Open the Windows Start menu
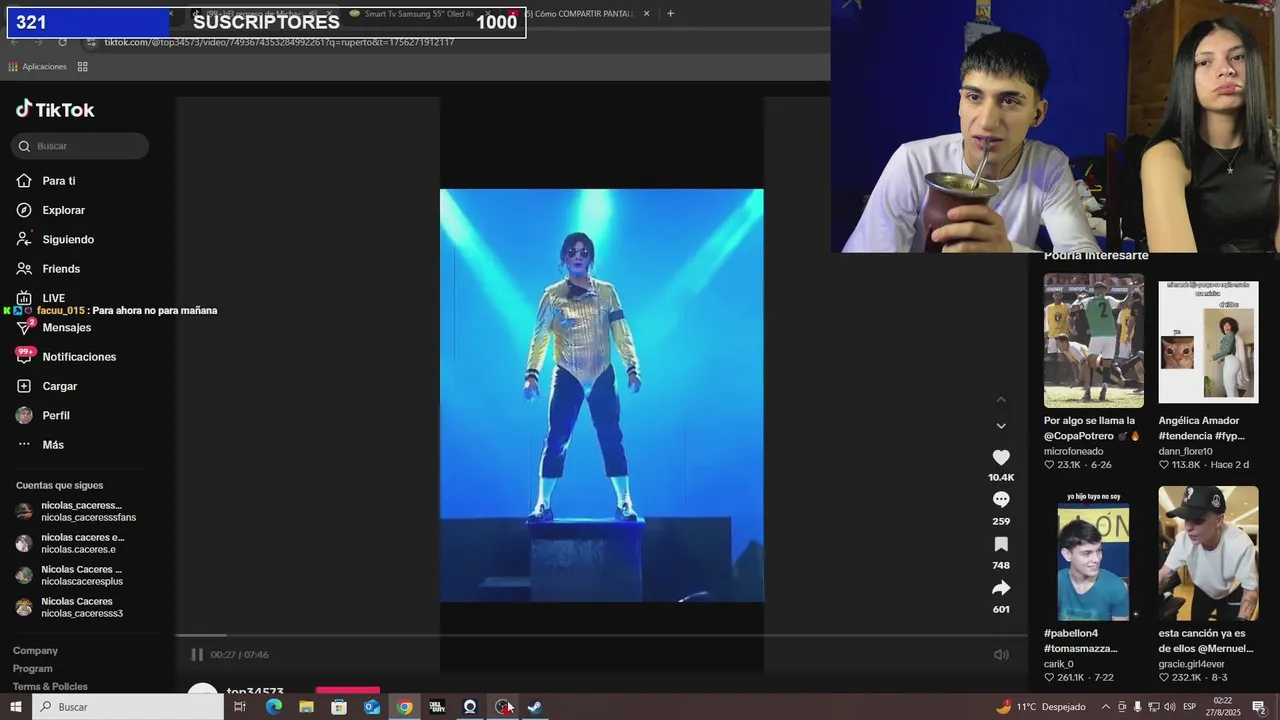 click(x=16, y=707)
